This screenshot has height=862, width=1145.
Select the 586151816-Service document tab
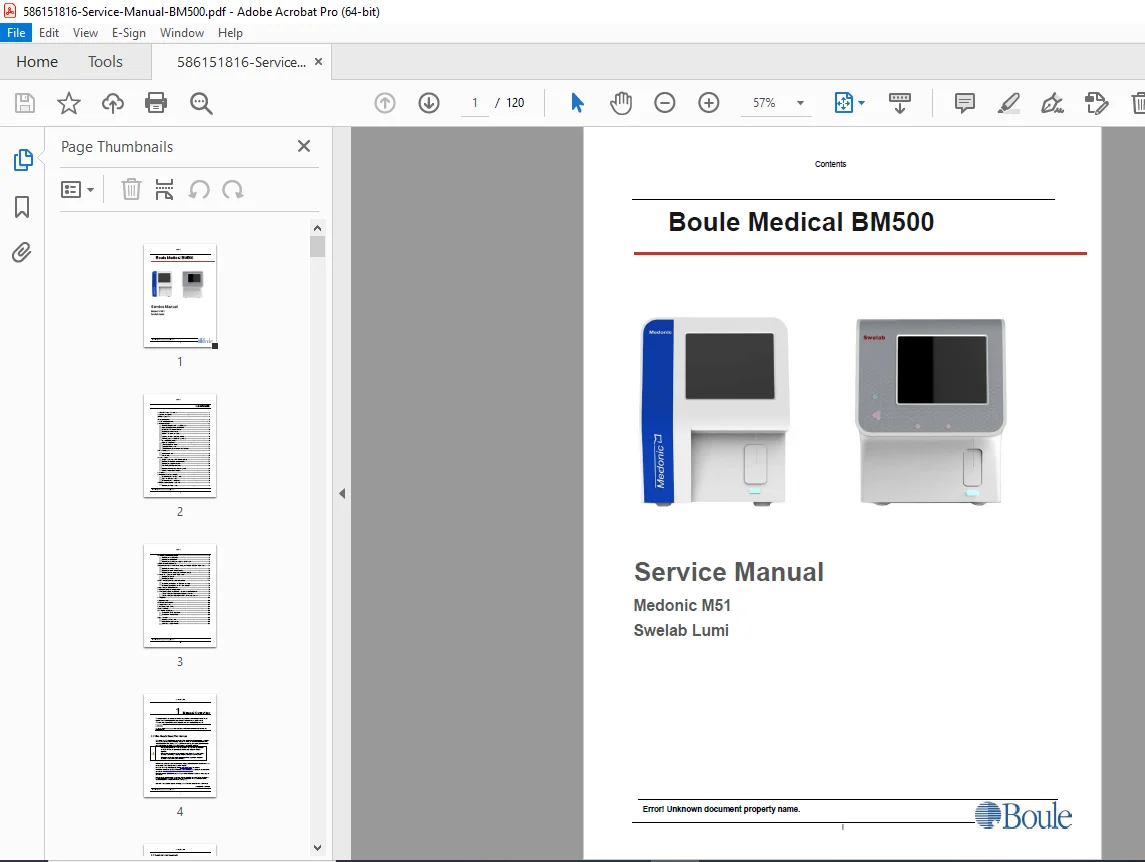click(x=241, y=62)
